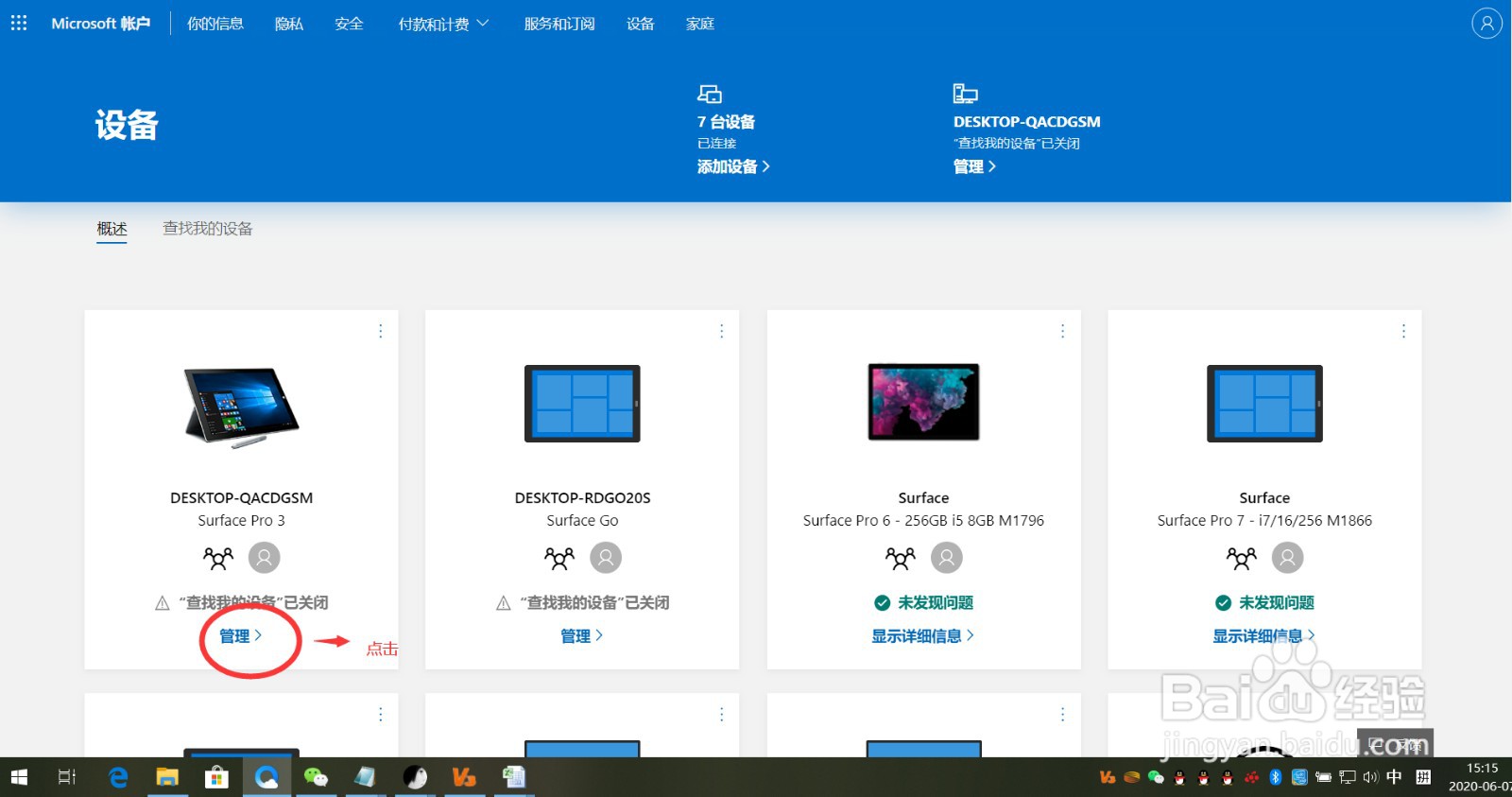Screen dimensions: 1512x797
Task: Open Microsoft Edge from the taskbar
Action: pos(118,777)
